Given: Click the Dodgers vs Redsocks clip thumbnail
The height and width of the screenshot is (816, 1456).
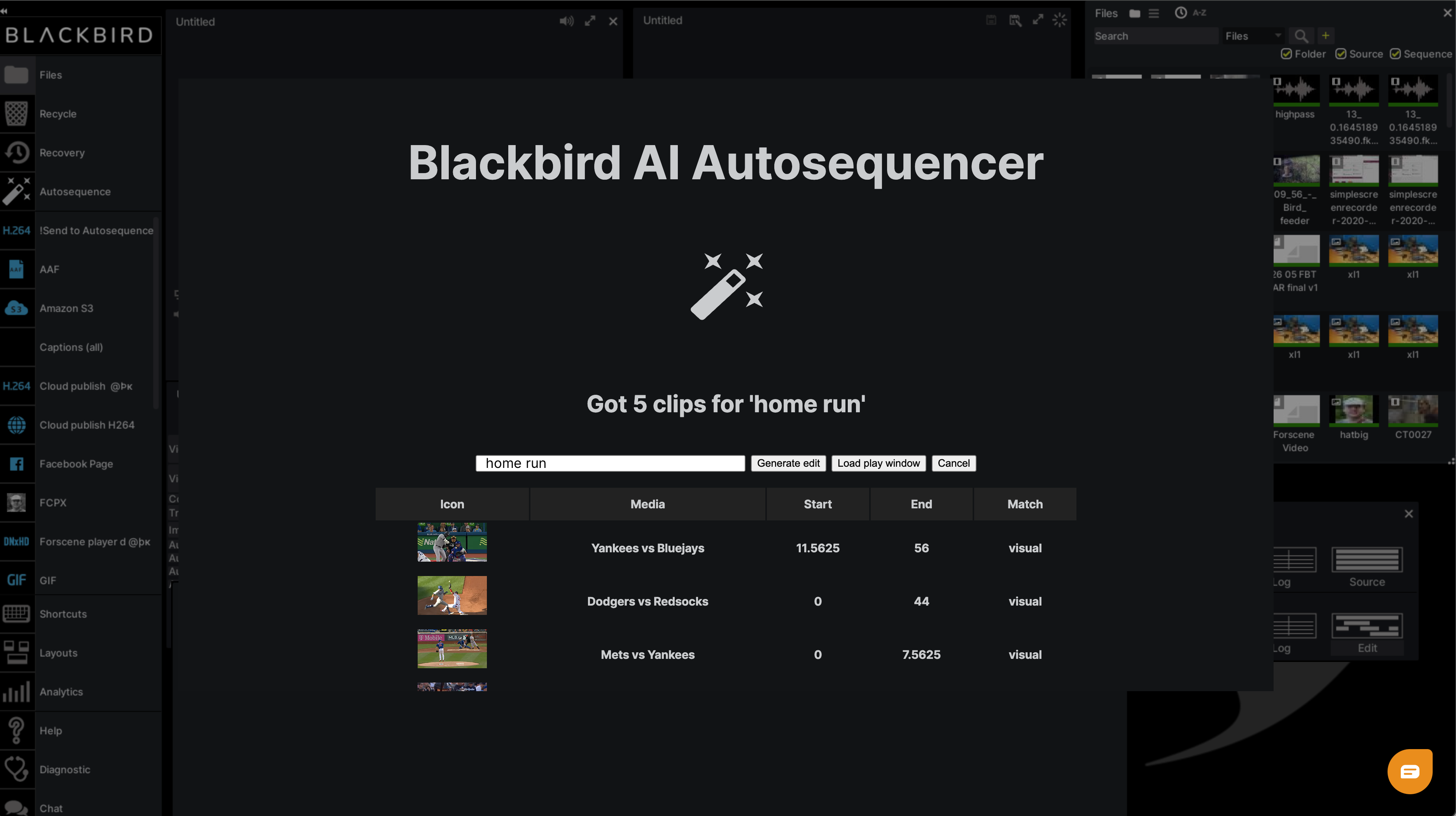Looking at the screenshot, I should point(451,595).
